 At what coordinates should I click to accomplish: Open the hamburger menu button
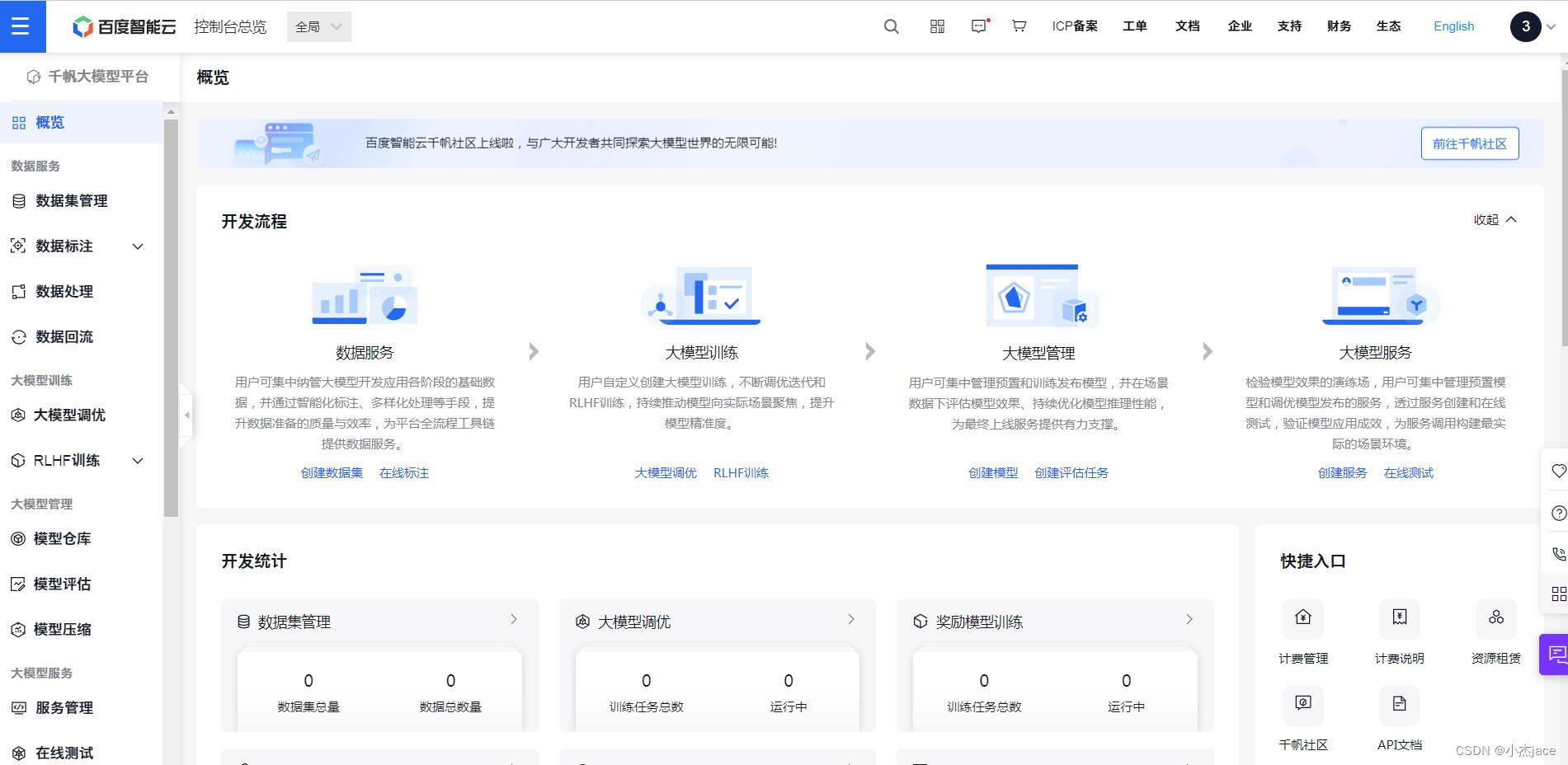pyautogui.click(x=22, y=26)
